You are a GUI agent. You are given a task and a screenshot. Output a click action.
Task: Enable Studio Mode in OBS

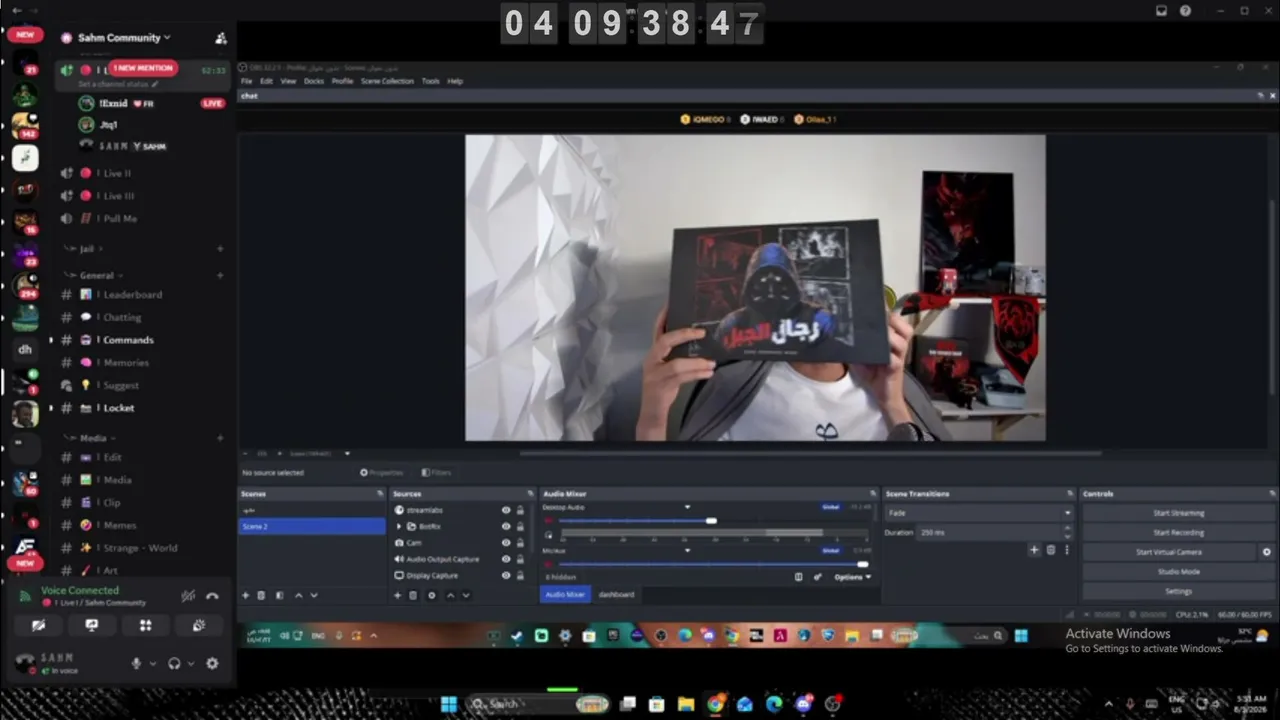[x=1179, y=572]
